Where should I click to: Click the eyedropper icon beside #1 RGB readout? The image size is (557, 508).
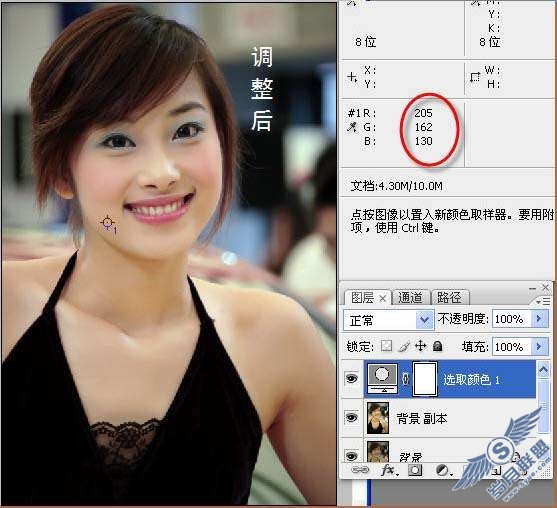tap(352, 127)
